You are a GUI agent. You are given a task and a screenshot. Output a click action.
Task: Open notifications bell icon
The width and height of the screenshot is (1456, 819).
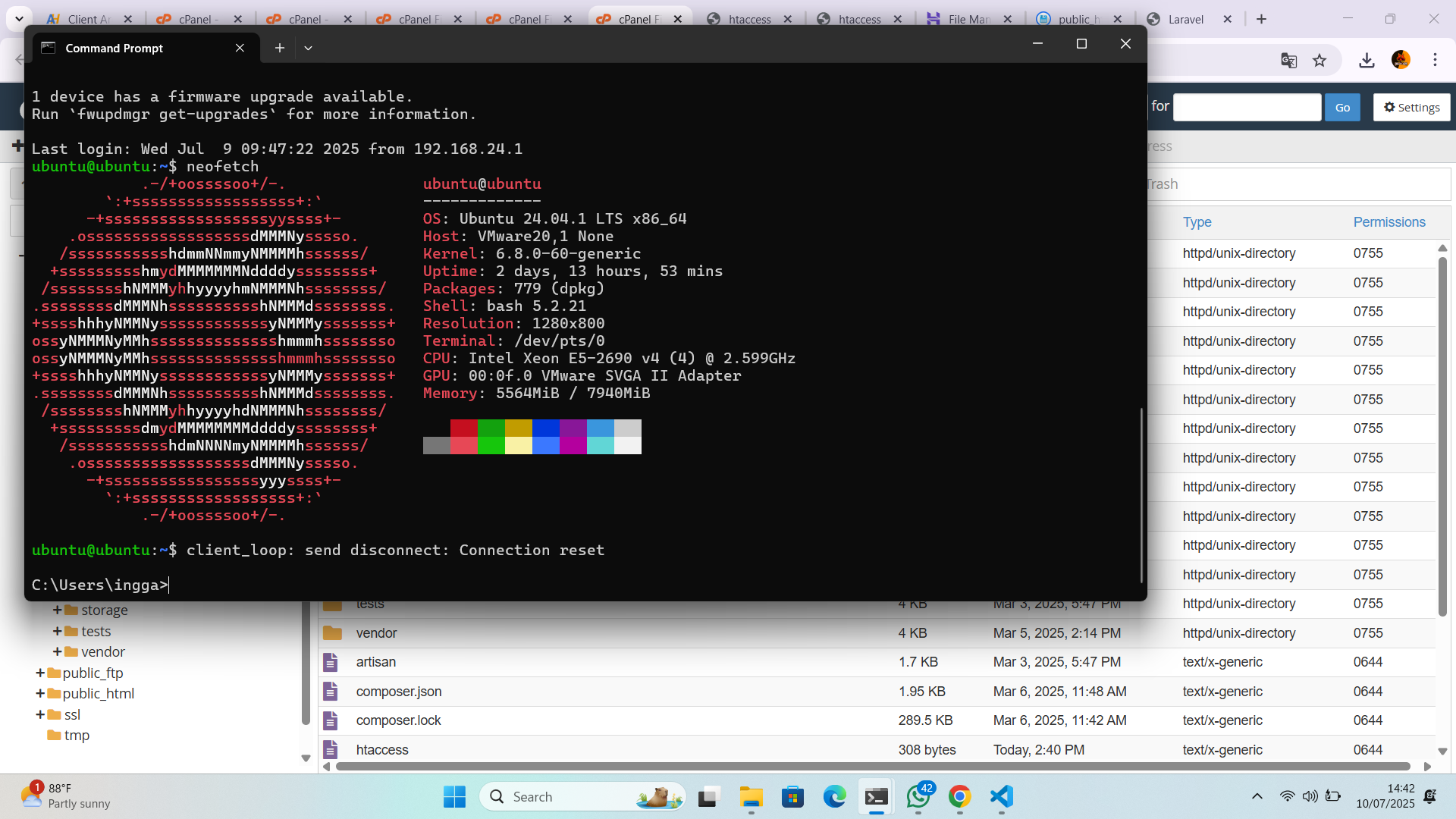click(x=1430, y=796)
